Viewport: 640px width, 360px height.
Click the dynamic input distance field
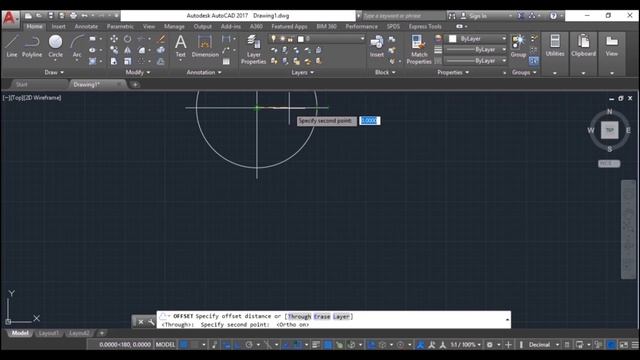[x=369, y=121]
